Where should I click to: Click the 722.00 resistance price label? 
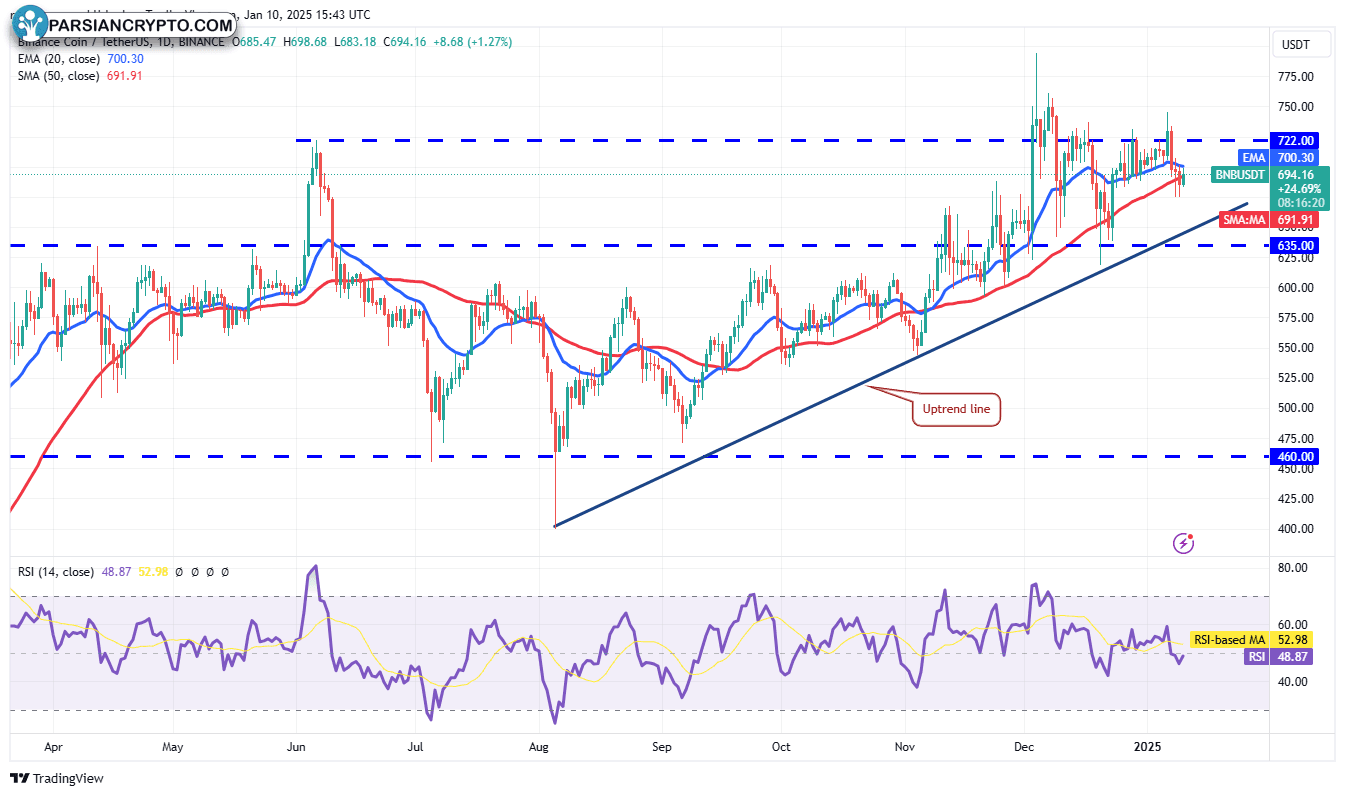coord(1294,140)
